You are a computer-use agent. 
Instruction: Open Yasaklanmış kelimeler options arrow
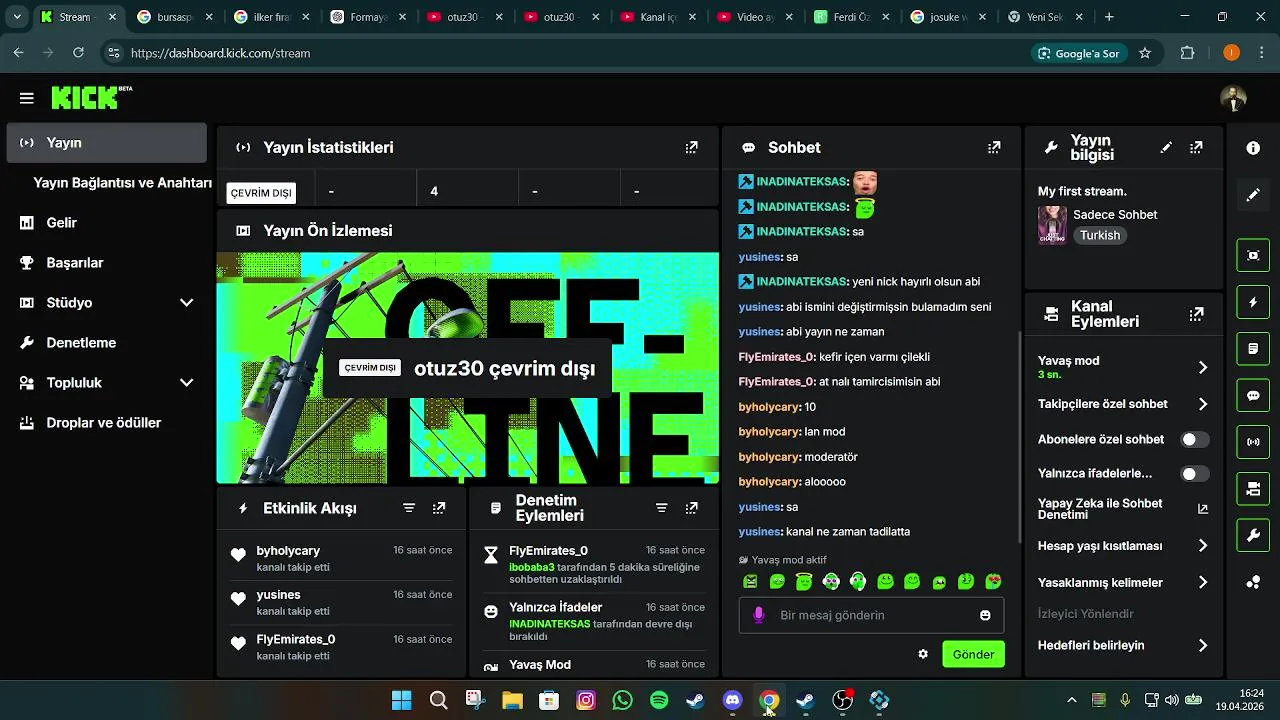(1203, 582)
